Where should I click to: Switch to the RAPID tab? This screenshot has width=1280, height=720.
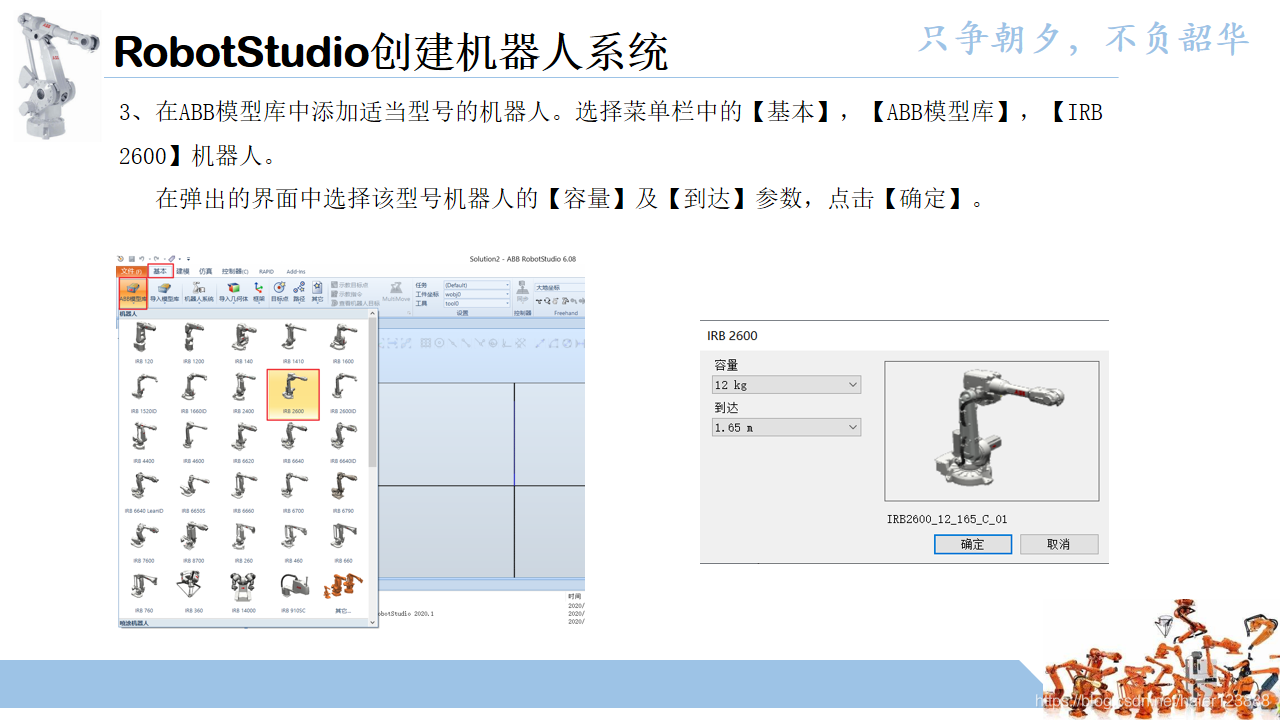click(x=266, y=271)
